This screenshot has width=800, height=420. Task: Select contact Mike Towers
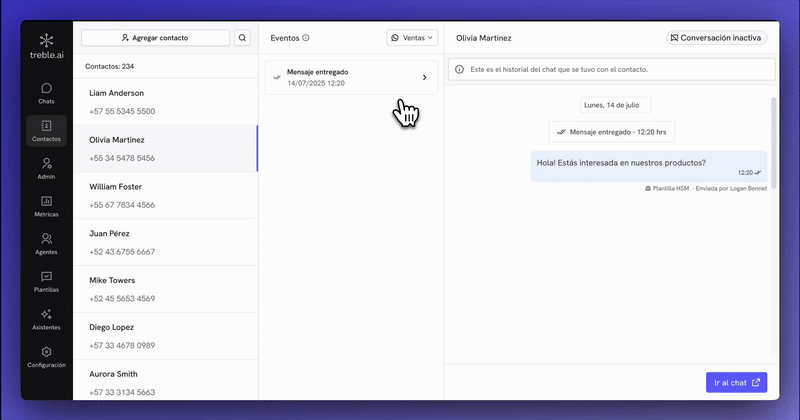(166, 289)
